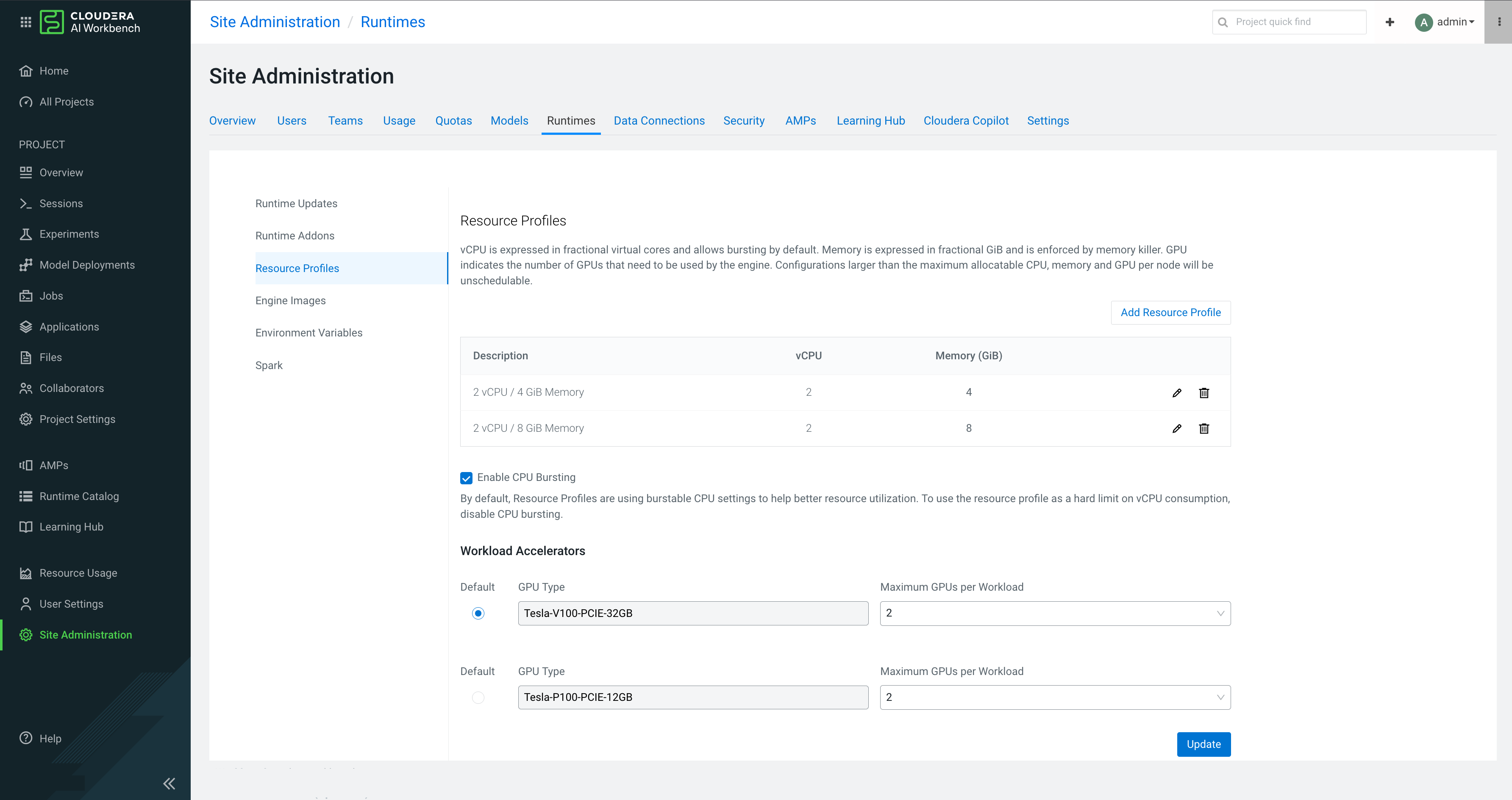This screenshot has width=1512, height=800.
Task: Open the Engine Images section
Action: click(x=290, y=300)
